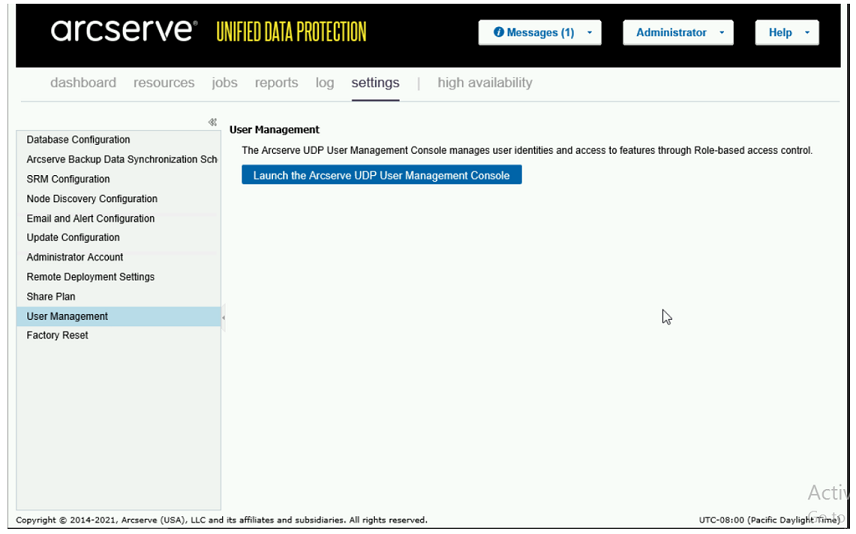The height and width of the screenshot is (534, 856).
Task: Open Arcserve Backup Data Synchronization Schedule
Action: [118, 159]
